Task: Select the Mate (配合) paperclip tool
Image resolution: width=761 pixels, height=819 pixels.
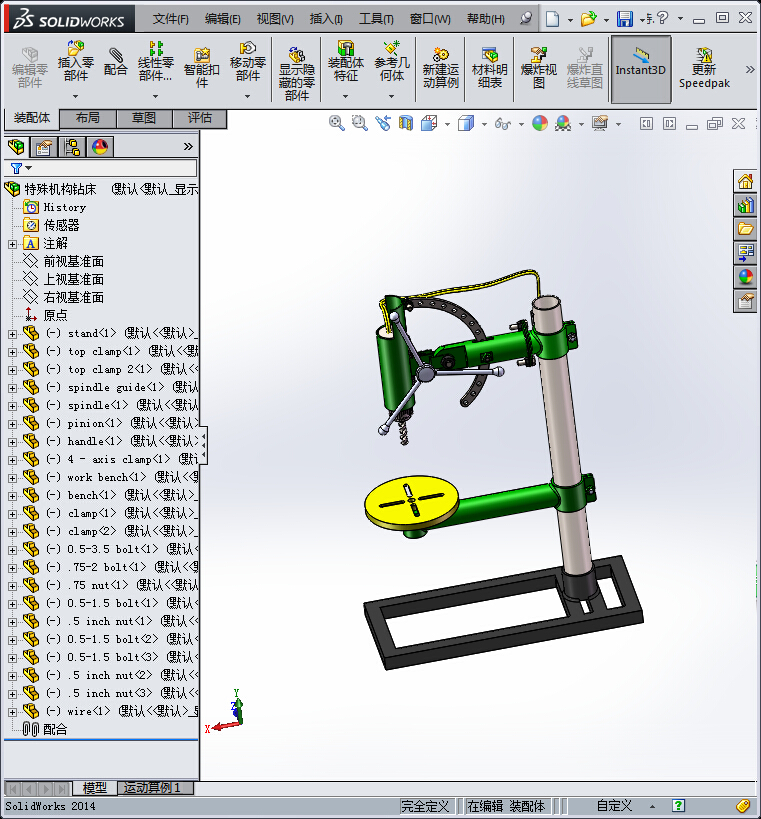Action: pyautogui.click(x=115, y=62)
